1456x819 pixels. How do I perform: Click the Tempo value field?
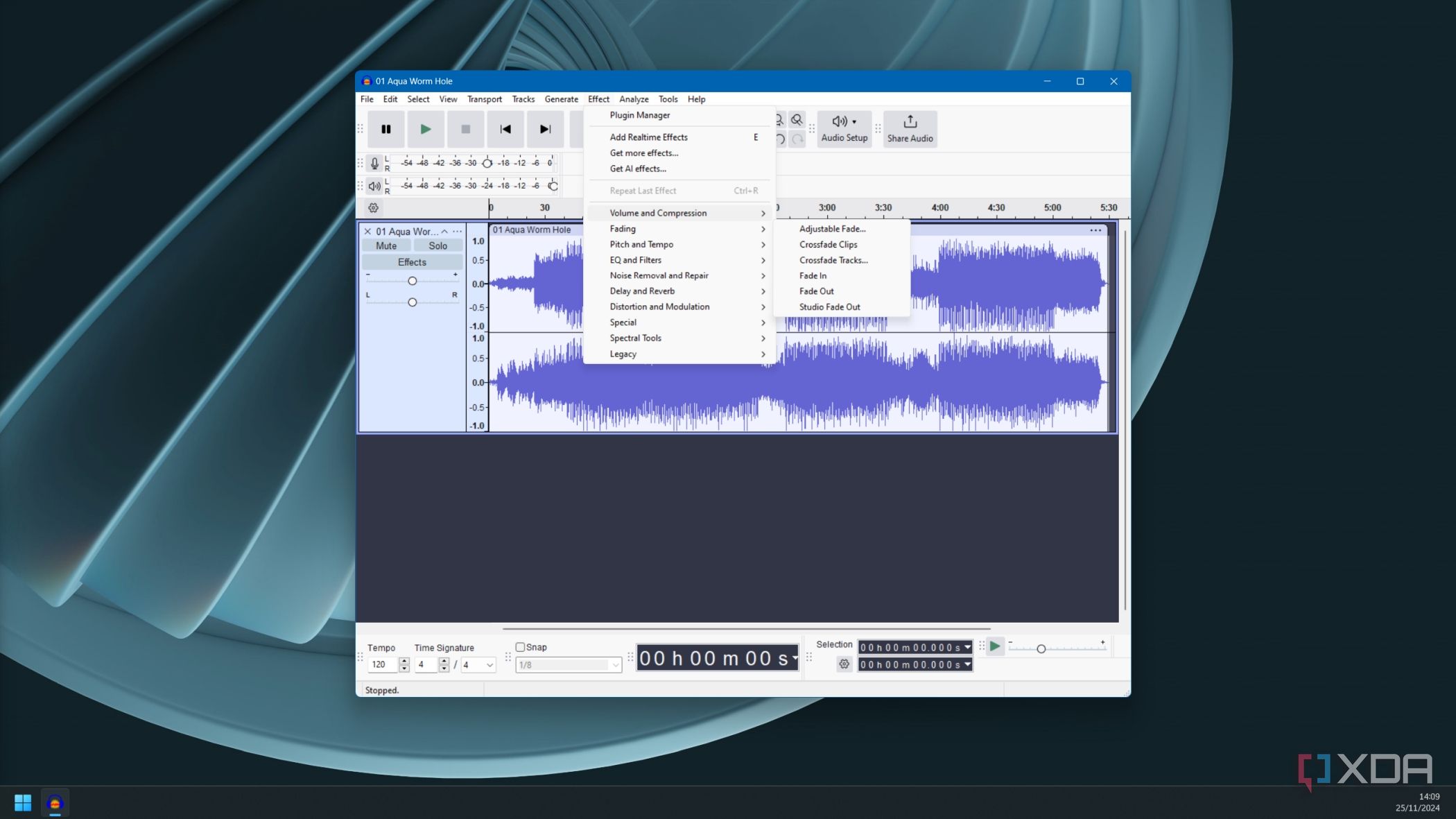point(382,664)
